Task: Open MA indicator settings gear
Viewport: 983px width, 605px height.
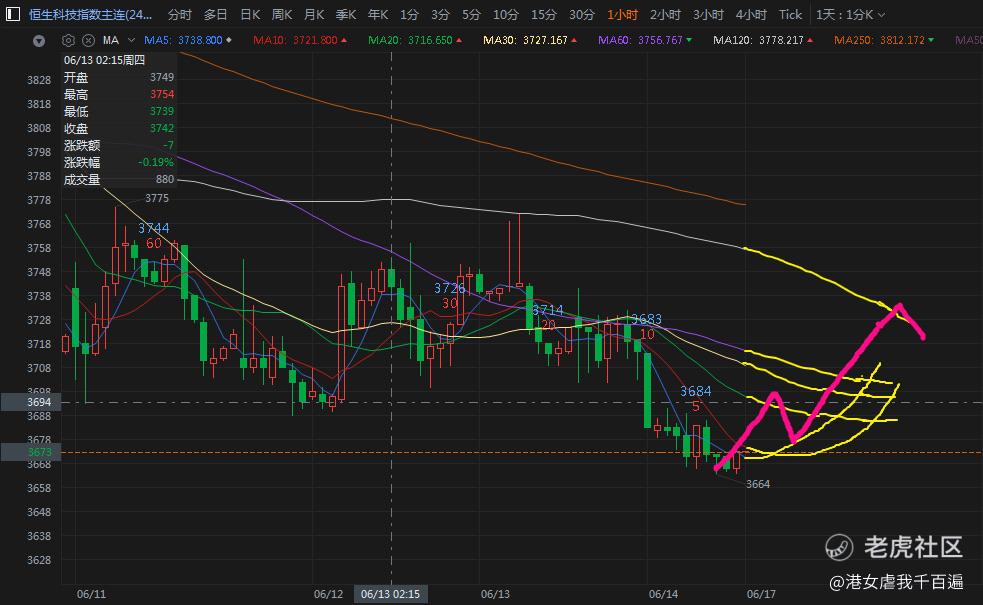Action: pos(68,40)
